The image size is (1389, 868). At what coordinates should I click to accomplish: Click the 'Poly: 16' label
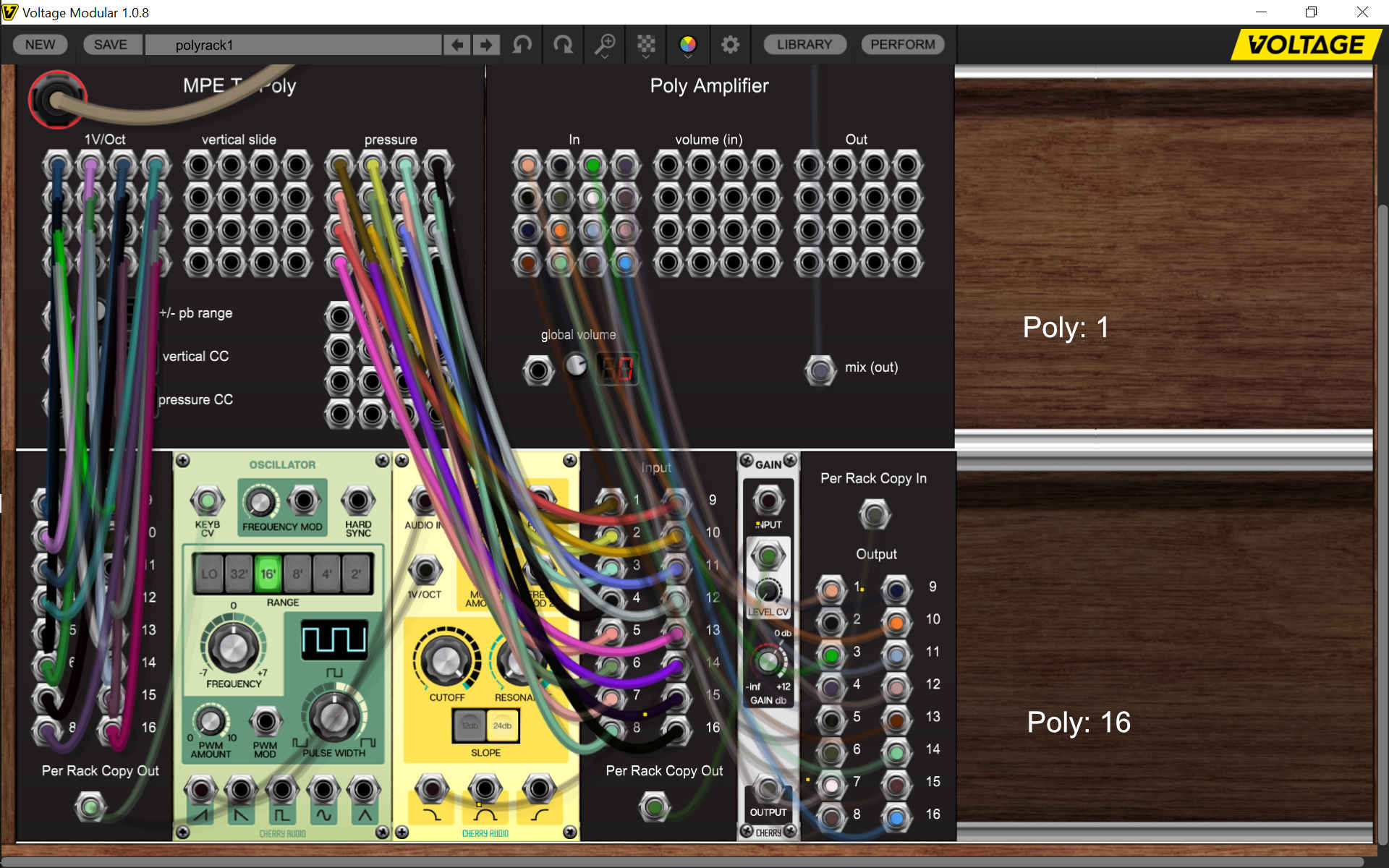tap(1078, 722)
